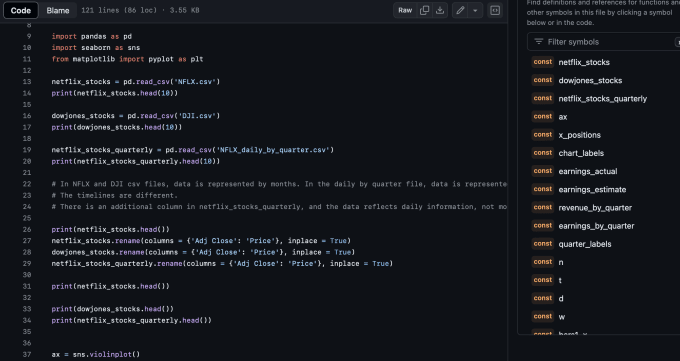Image resolution: width=680 pixels, height=361 pixels.
Task: Click const badge beside netflix_stocks
Action: tap(543, 62)
